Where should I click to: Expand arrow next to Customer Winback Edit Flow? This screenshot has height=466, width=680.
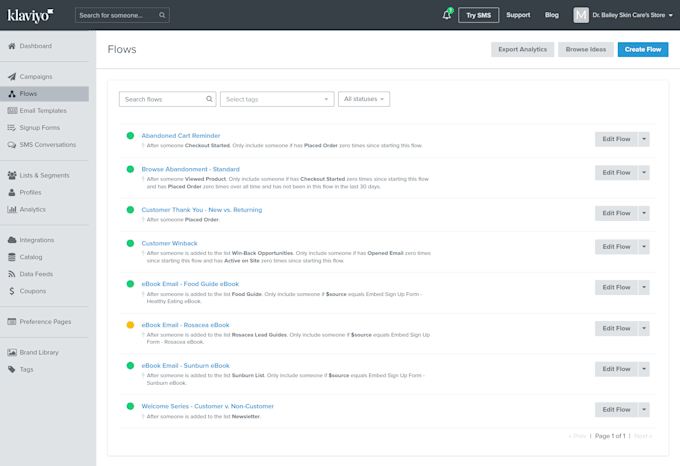pos(644,247)
